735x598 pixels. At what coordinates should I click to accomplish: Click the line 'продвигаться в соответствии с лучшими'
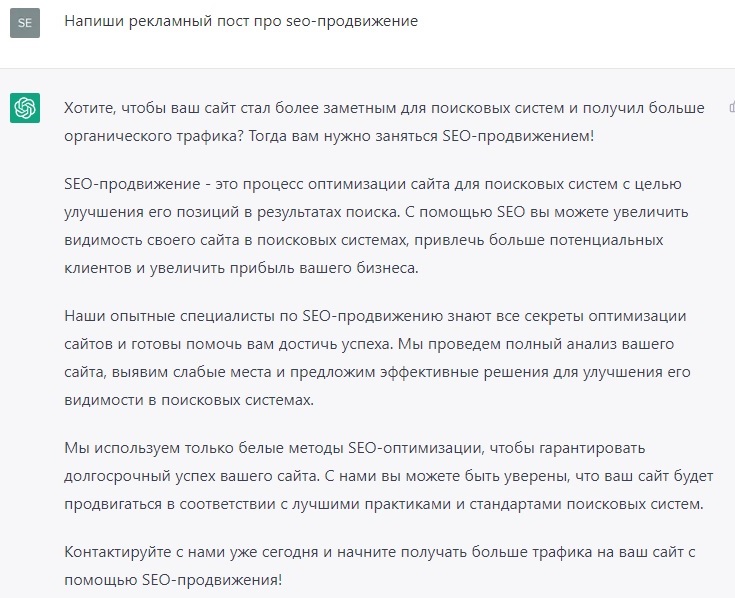(x=384, y=504)
